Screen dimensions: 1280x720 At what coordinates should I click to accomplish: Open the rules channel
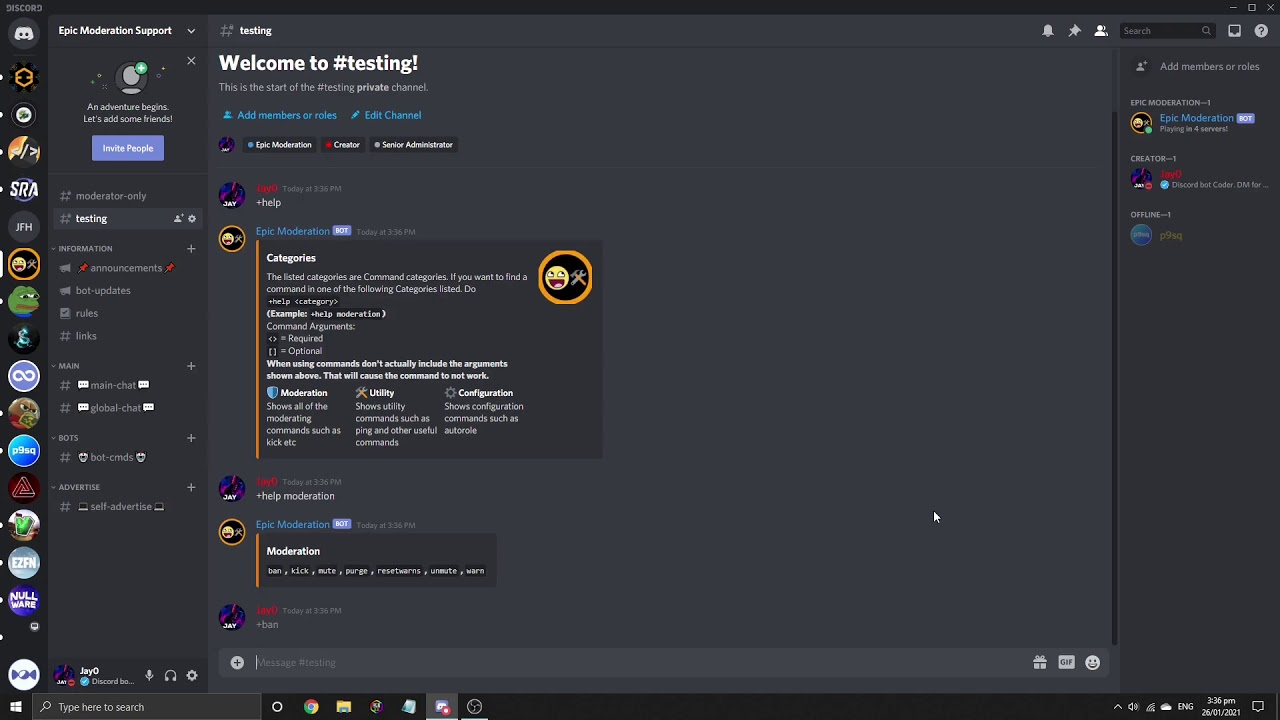pos(128,313)
